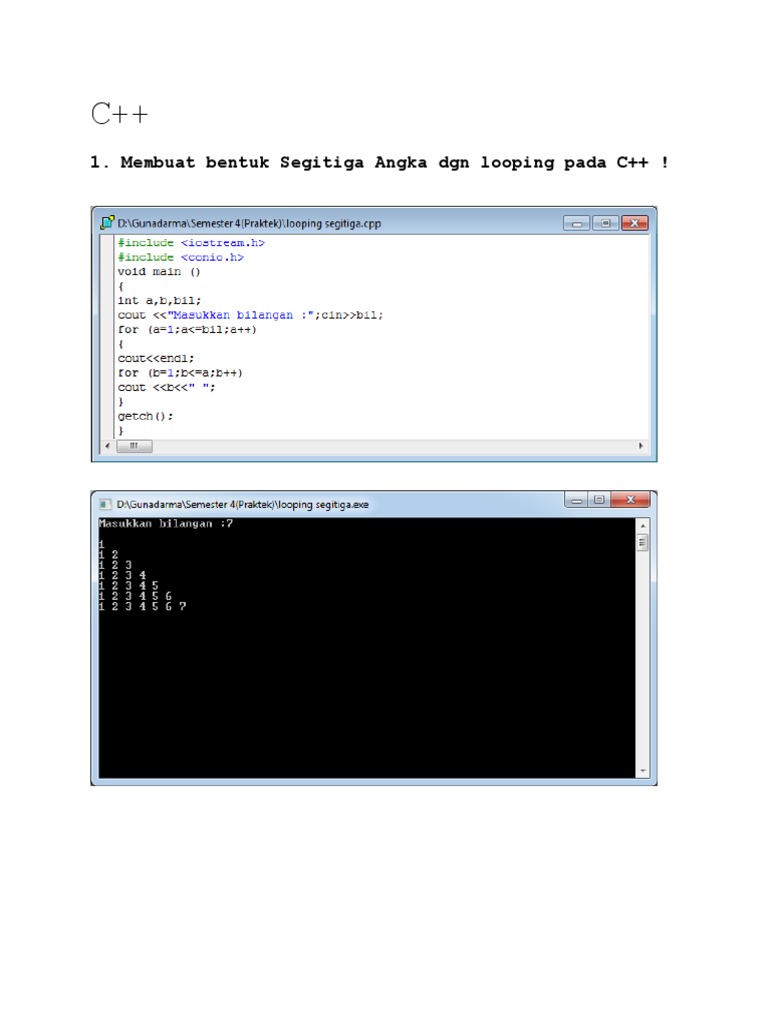This screenshot has height=1024, width=768.
Task: Close the looping segitiga.cpp editor window
Action: (x=634, y=223)
